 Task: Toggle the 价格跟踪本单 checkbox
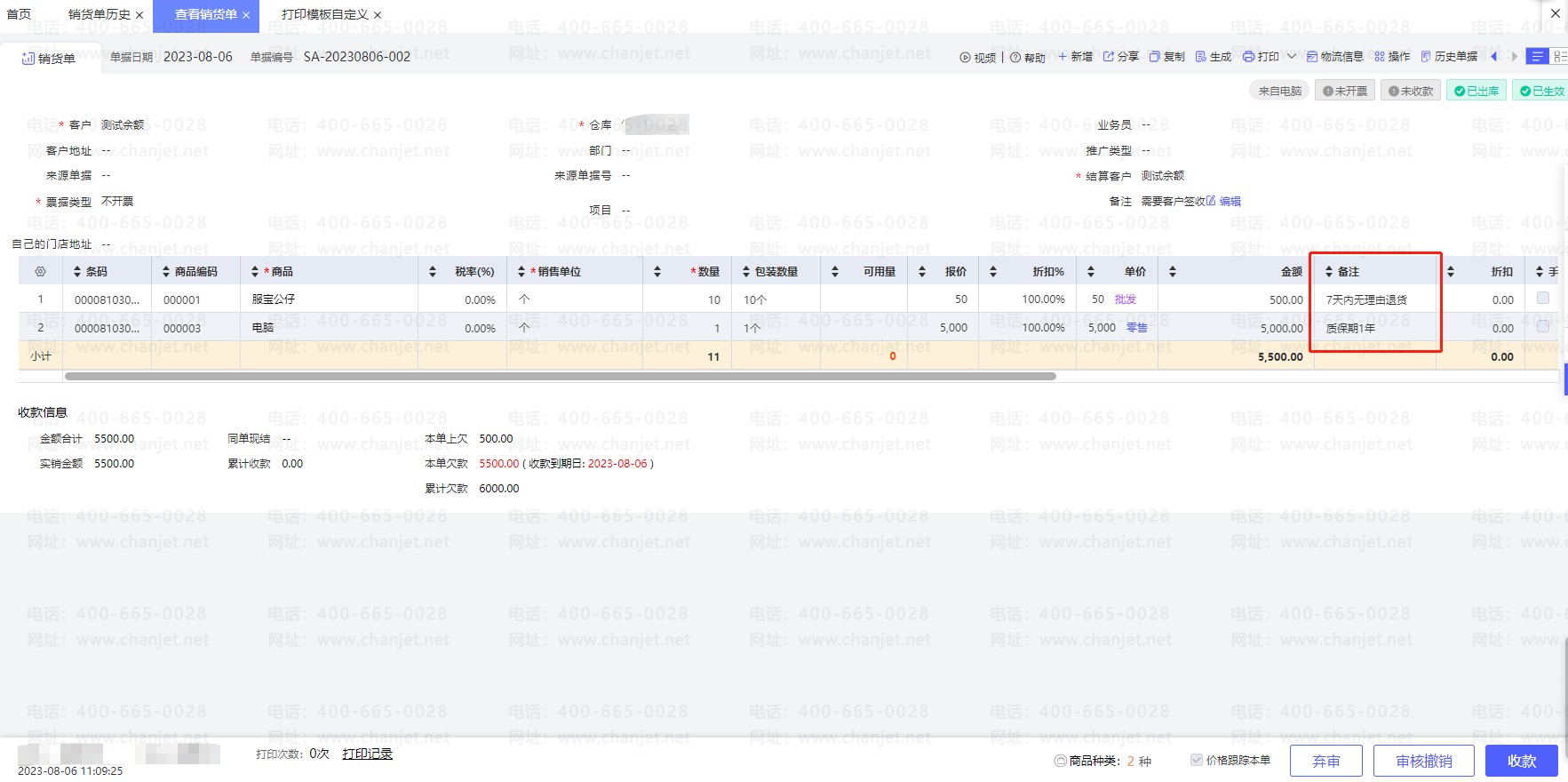(1197, 760)
